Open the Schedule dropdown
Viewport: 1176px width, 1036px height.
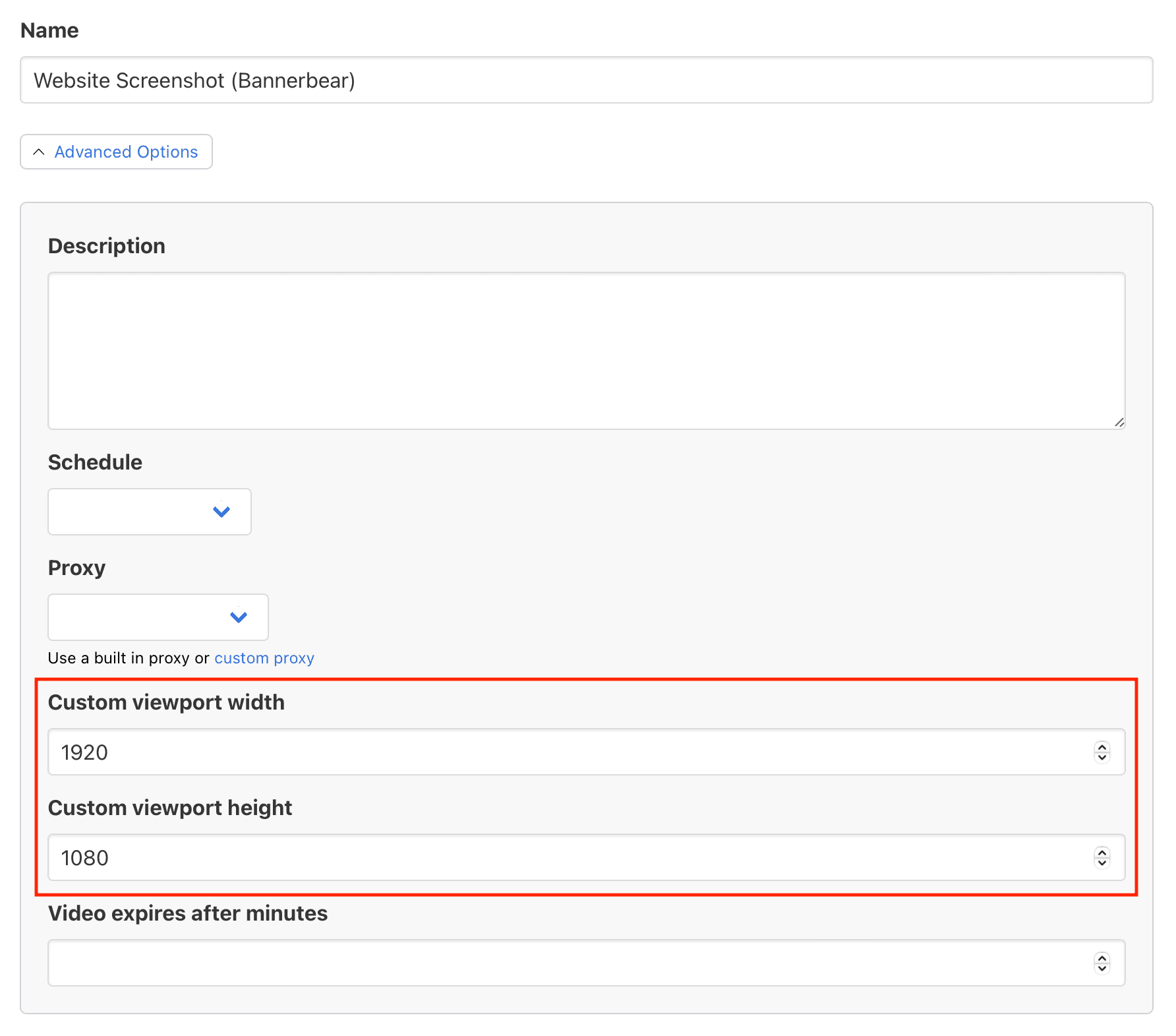coord(150,512)
